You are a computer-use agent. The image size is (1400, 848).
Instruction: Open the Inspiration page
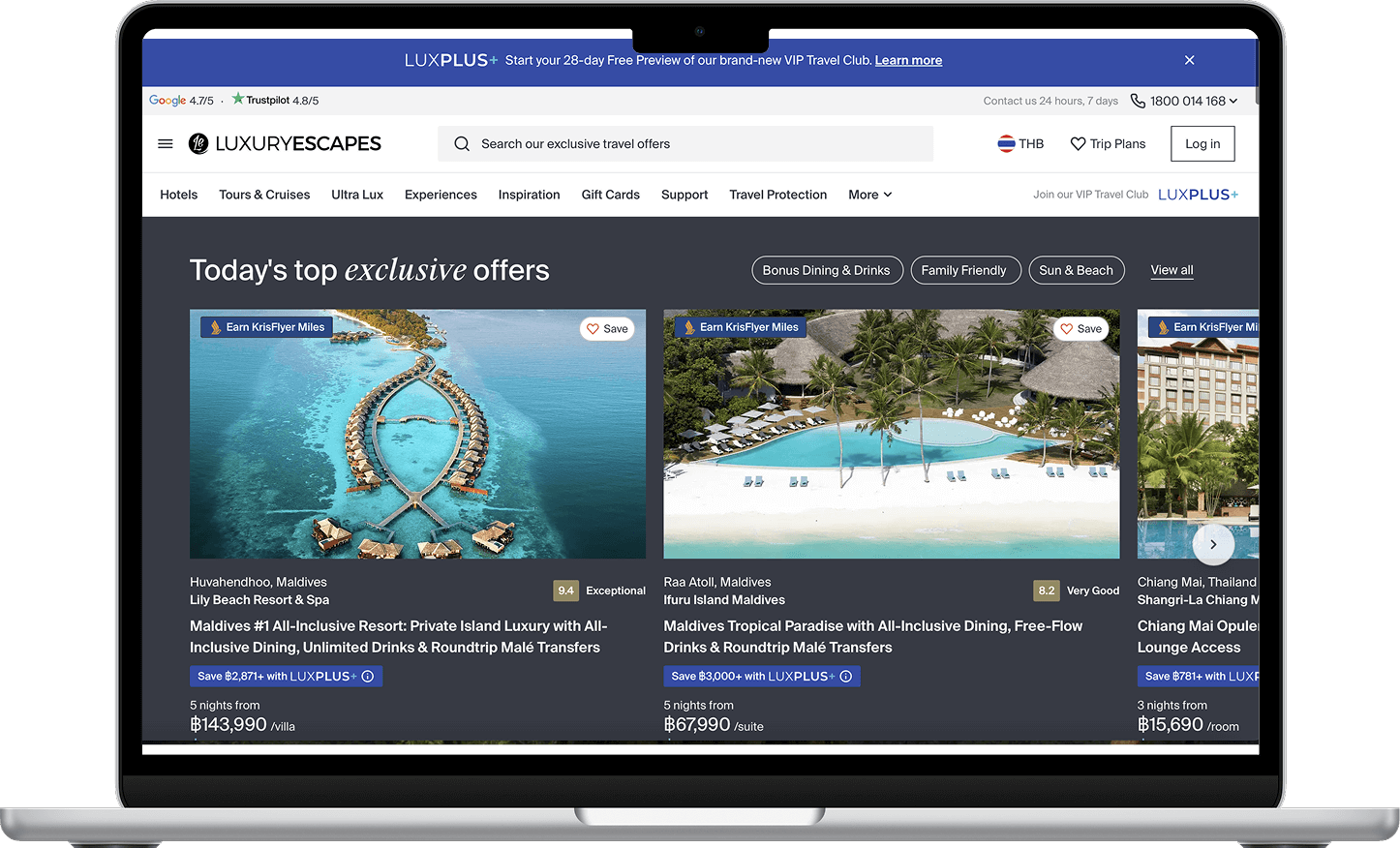point(530,195)
